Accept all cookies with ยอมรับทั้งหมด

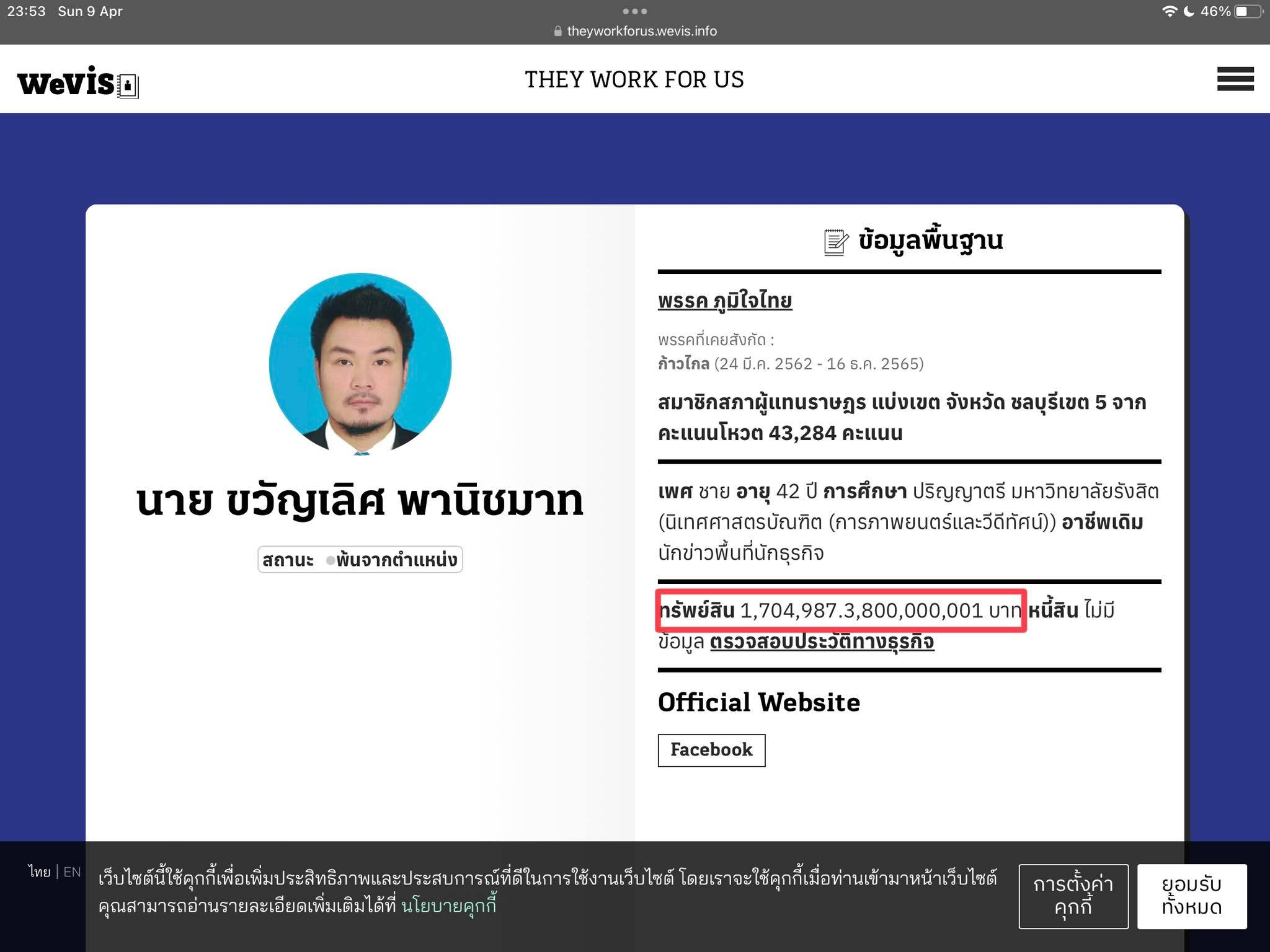coord(1192,897)
